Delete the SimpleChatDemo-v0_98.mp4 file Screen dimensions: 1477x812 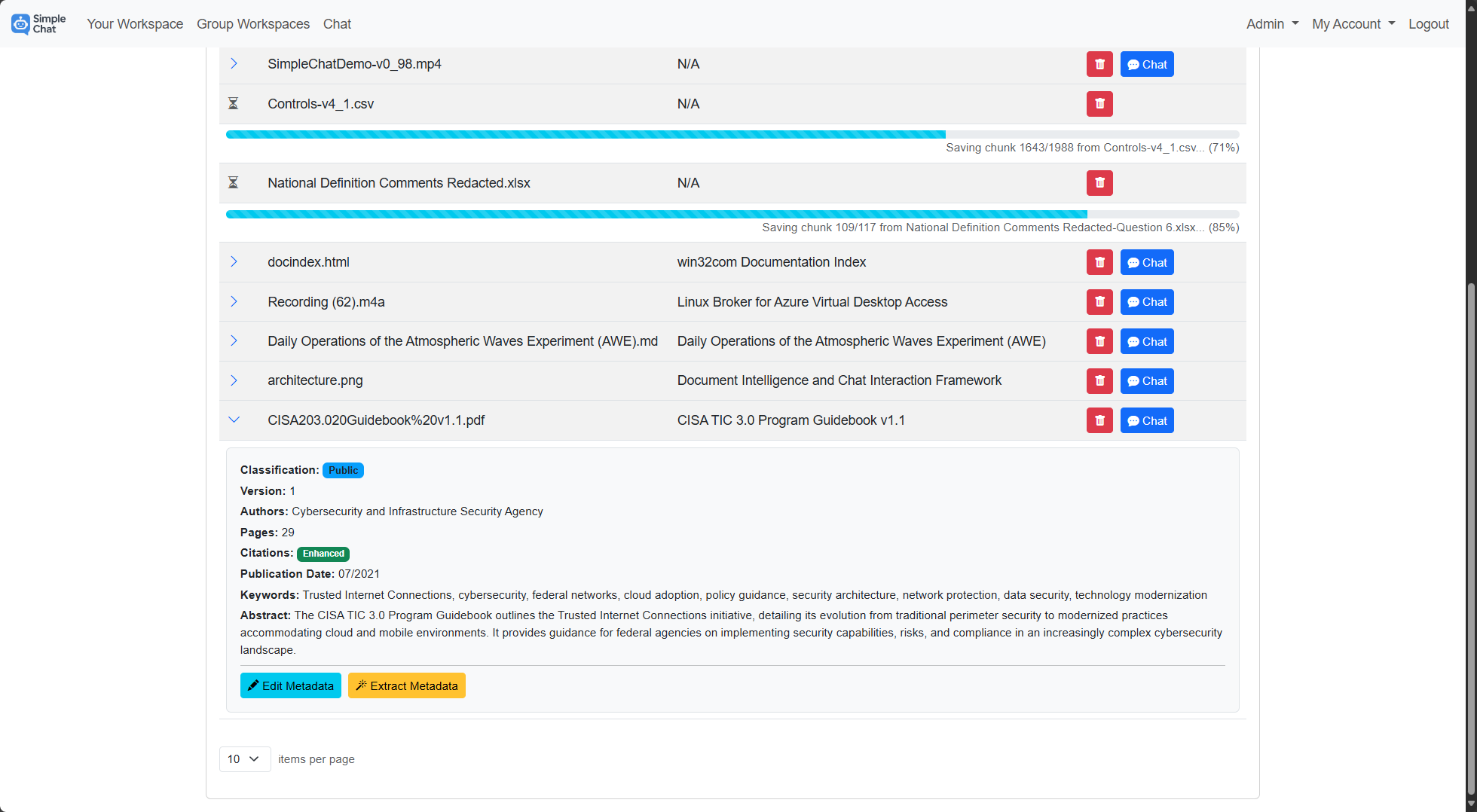pos(1099,64)
